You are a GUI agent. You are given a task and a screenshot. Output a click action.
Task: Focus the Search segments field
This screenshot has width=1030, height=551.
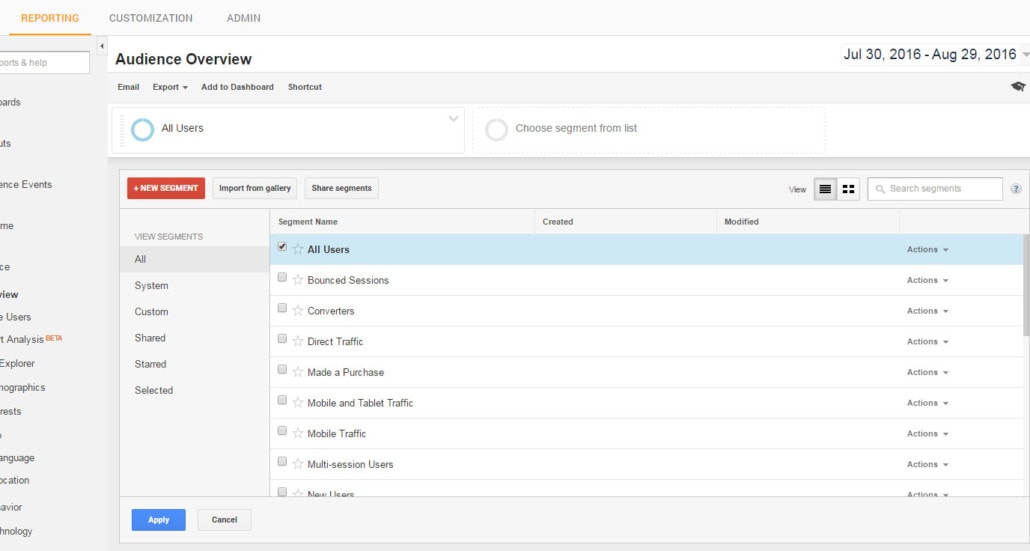coord(935,189)
